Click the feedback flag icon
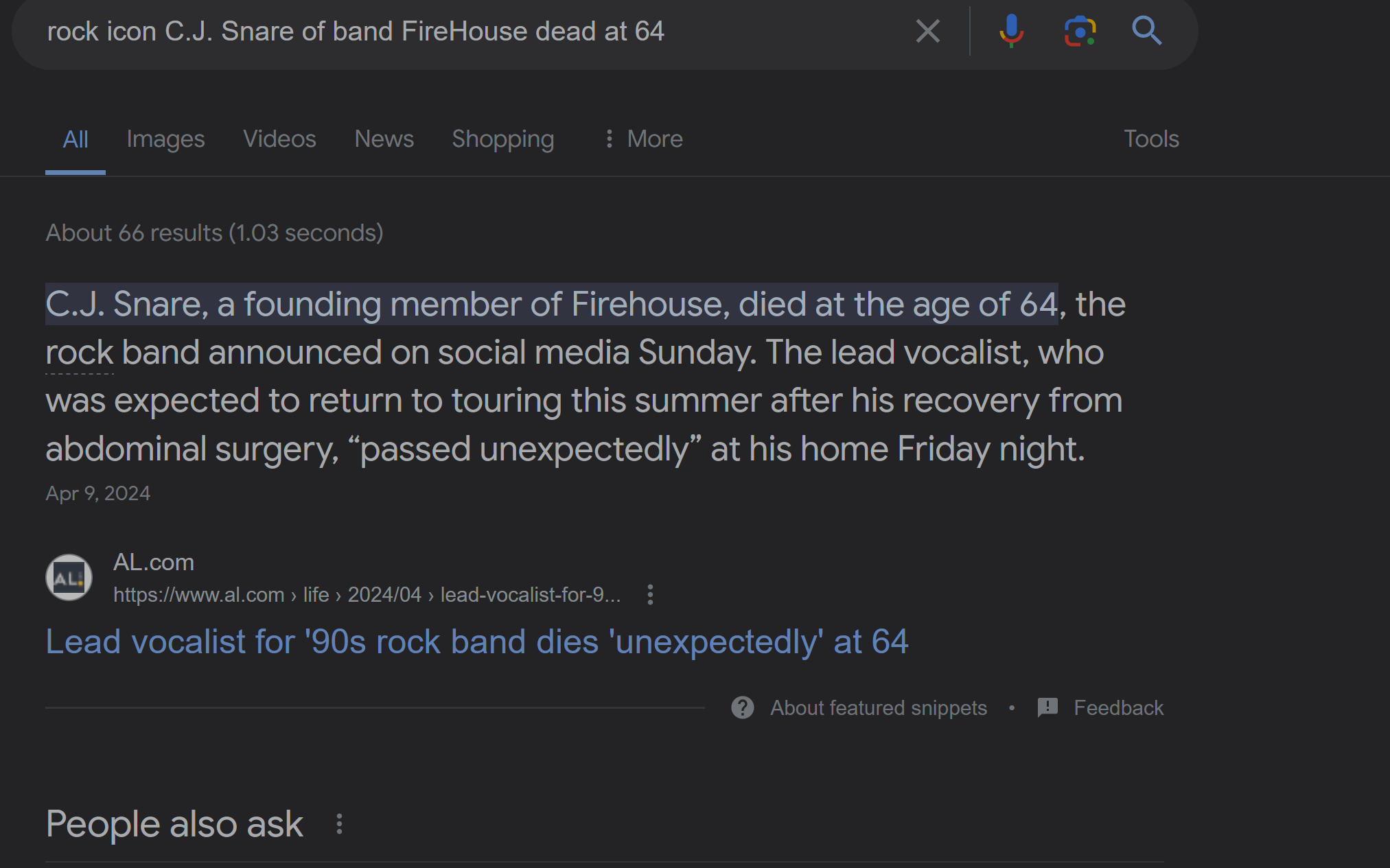 1047,707
